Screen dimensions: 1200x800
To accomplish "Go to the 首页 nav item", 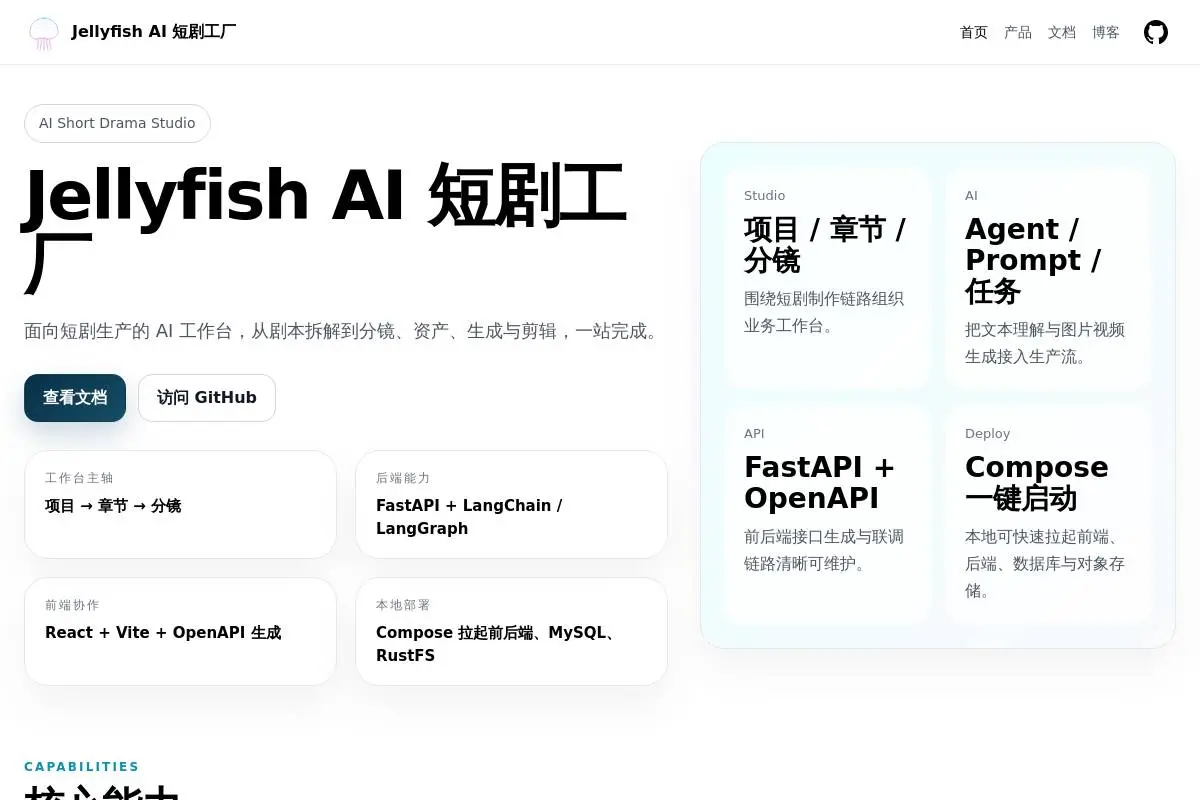I will [974, 32].
